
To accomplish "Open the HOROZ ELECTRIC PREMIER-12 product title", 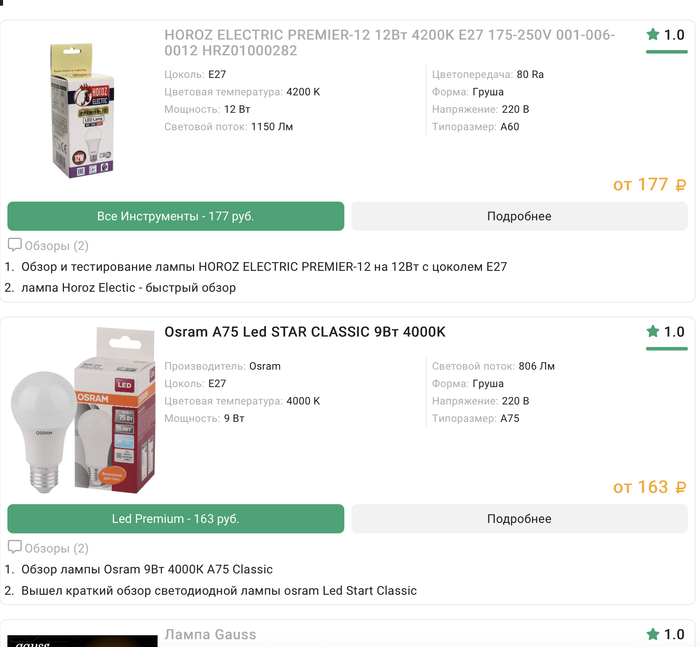I will pyautogui.click(x=390, y=43).
